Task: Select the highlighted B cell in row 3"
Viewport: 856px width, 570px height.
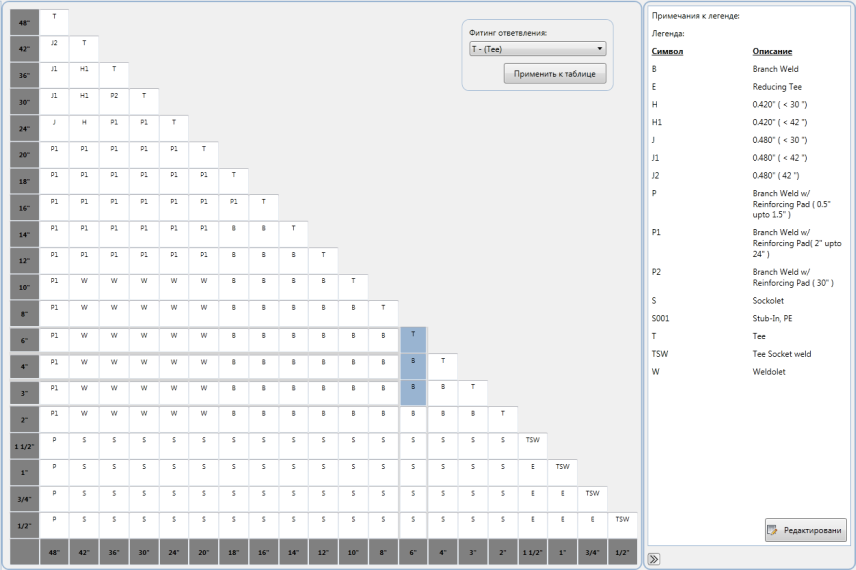Action: click(x=413, y=393)
